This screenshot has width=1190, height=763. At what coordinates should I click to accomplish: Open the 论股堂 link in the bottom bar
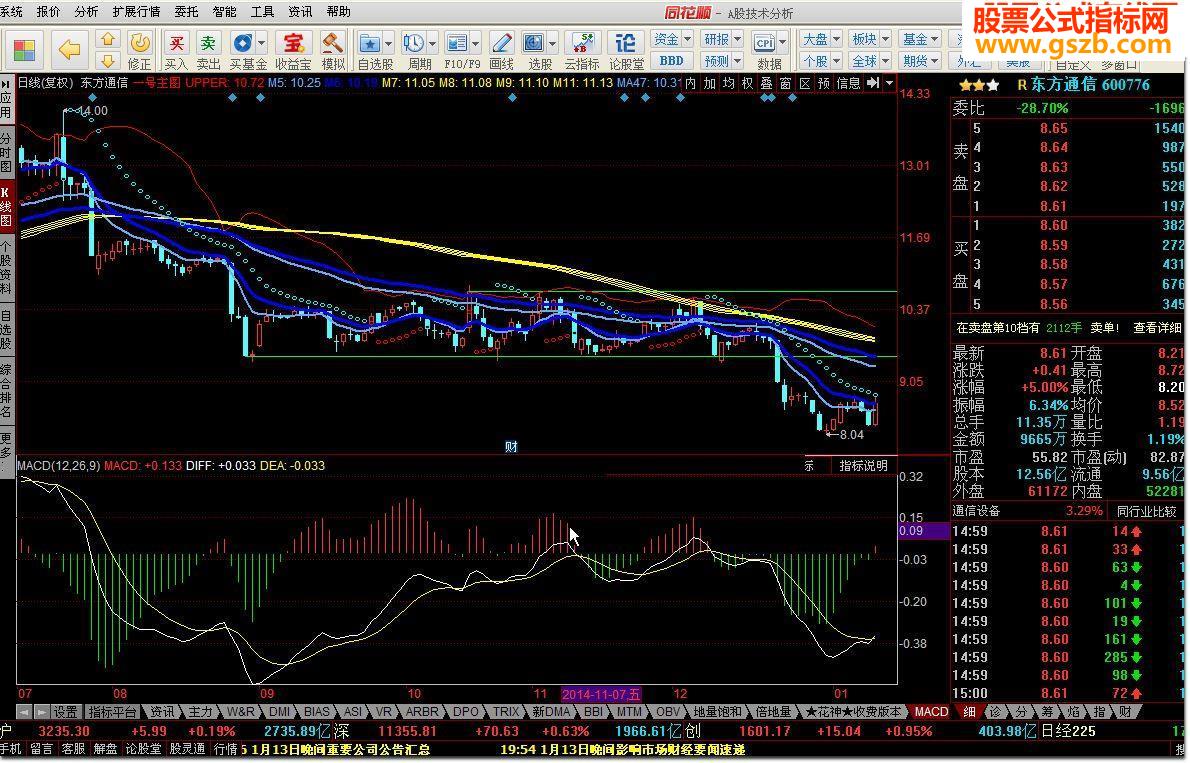[x=143, y=749]
